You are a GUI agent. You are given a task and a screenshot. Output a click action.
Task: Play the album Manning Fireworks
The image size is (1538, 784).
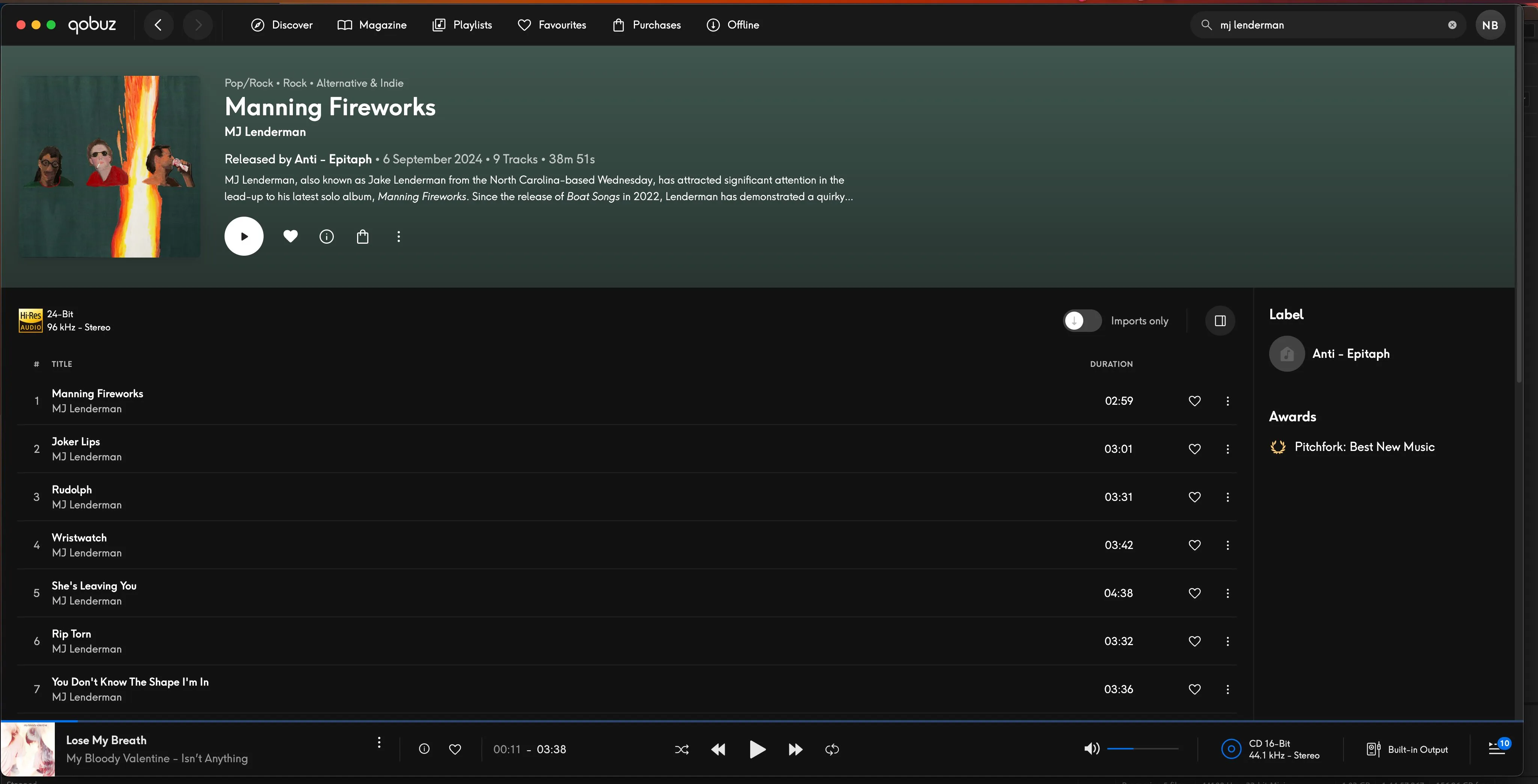tap(244, 236)
